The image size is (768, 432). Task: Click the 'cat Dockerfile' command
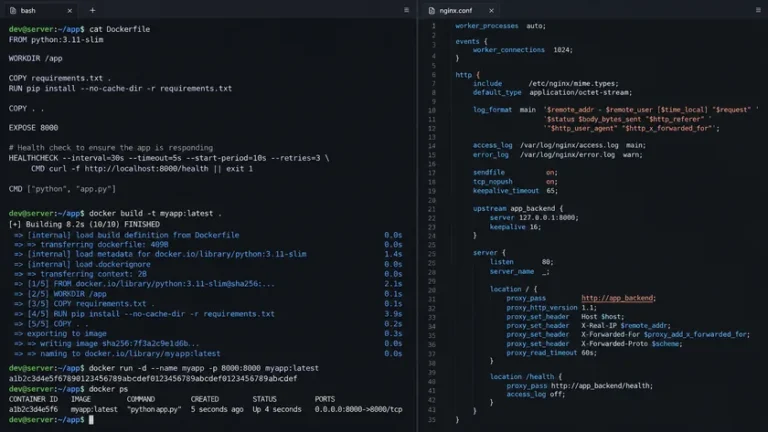120,29
